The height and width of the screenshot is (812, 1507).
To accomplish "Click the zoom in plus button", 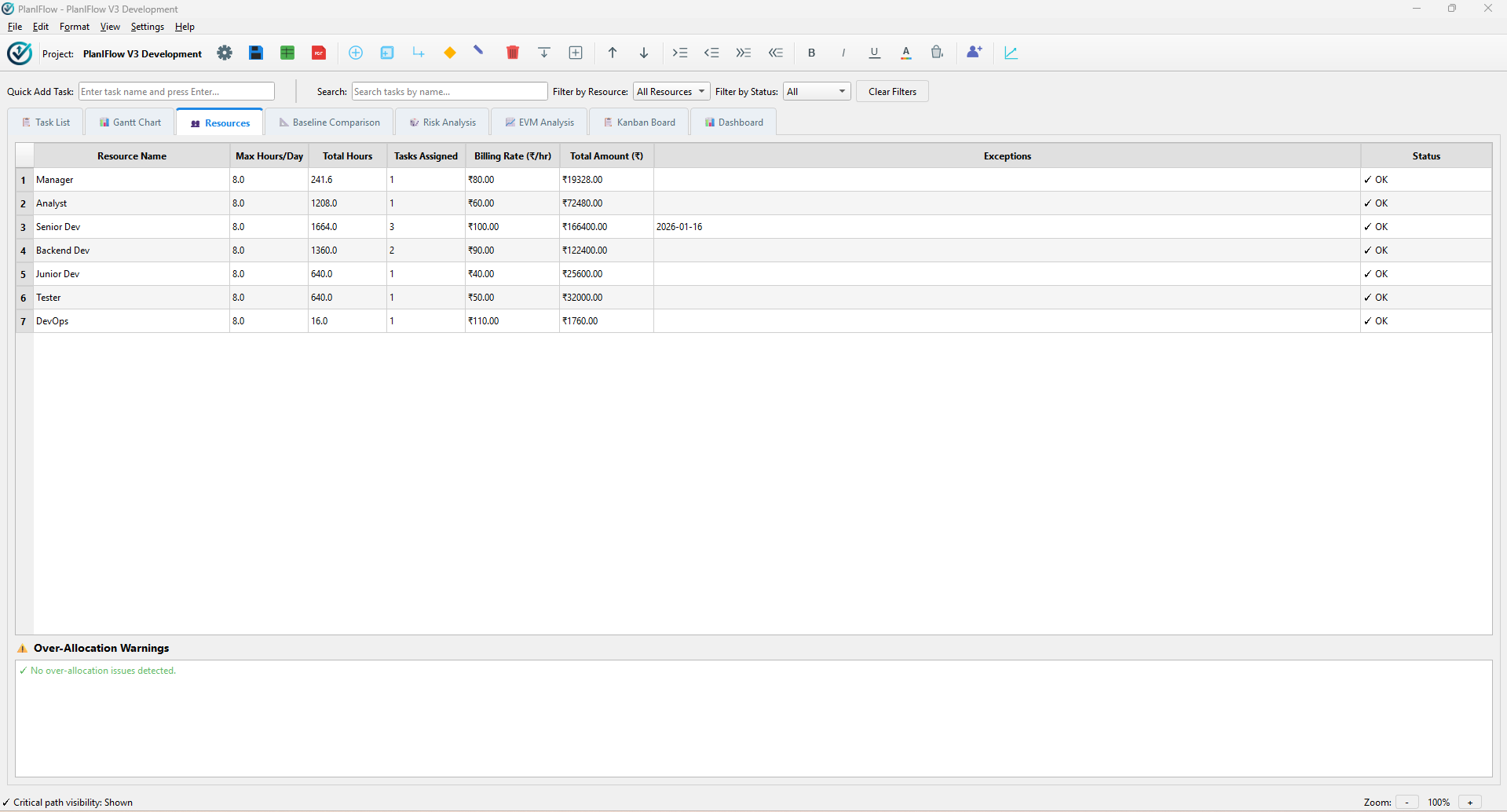I will click(1470, 802).
